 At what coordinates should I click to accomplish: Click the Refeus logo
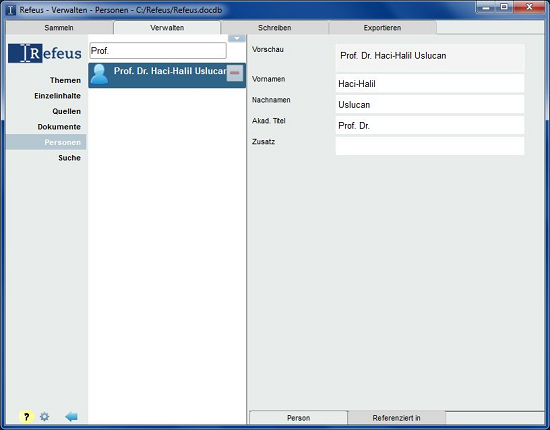pos(45,53)
